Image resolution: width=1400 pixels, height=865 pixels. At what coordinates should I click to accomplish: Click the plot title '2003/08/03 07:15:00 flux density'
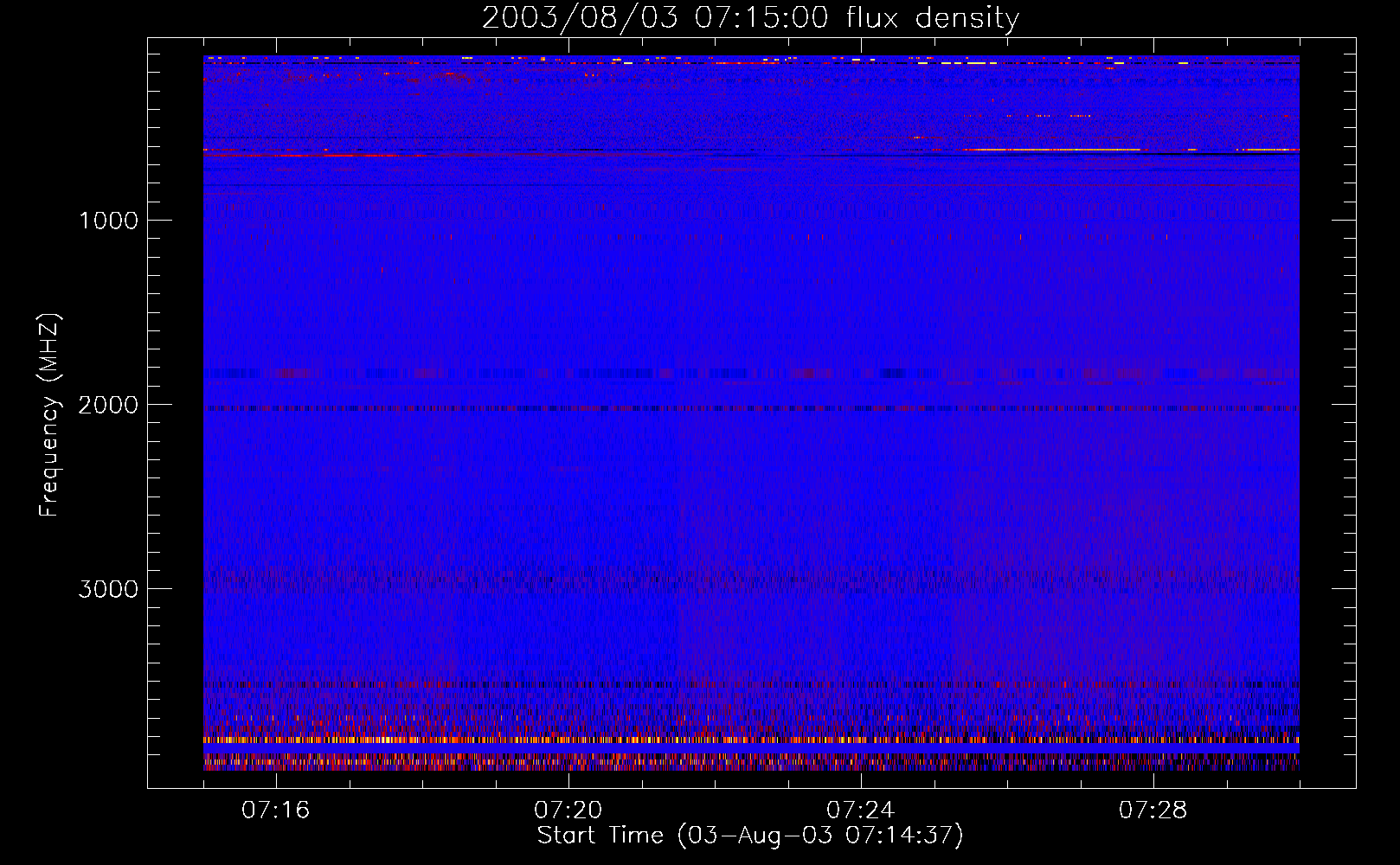click(750, 18)
